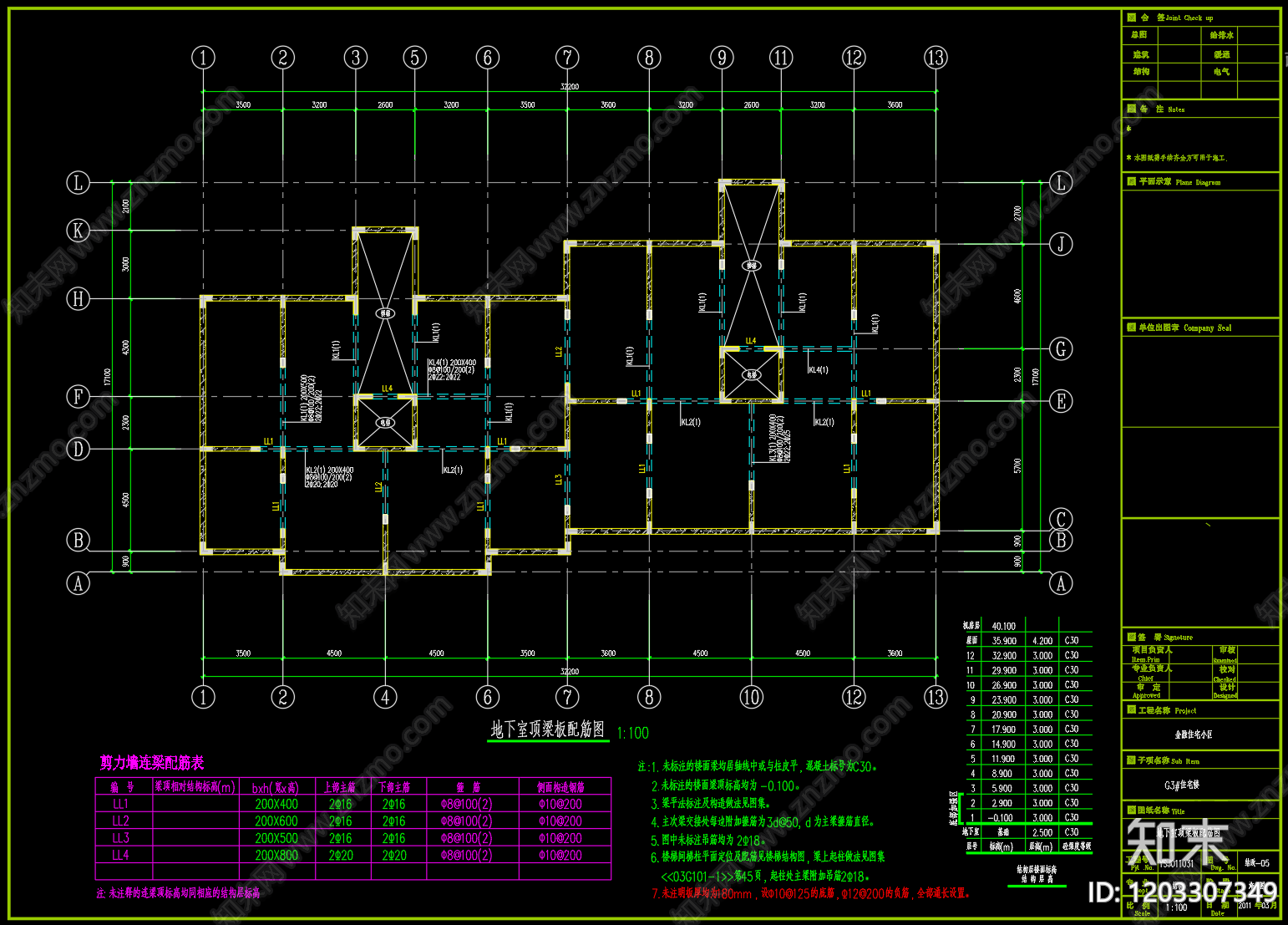Click axis bubble C on the right side
This screenshot has height=925, width=1288.
[x=1061, y=520]
